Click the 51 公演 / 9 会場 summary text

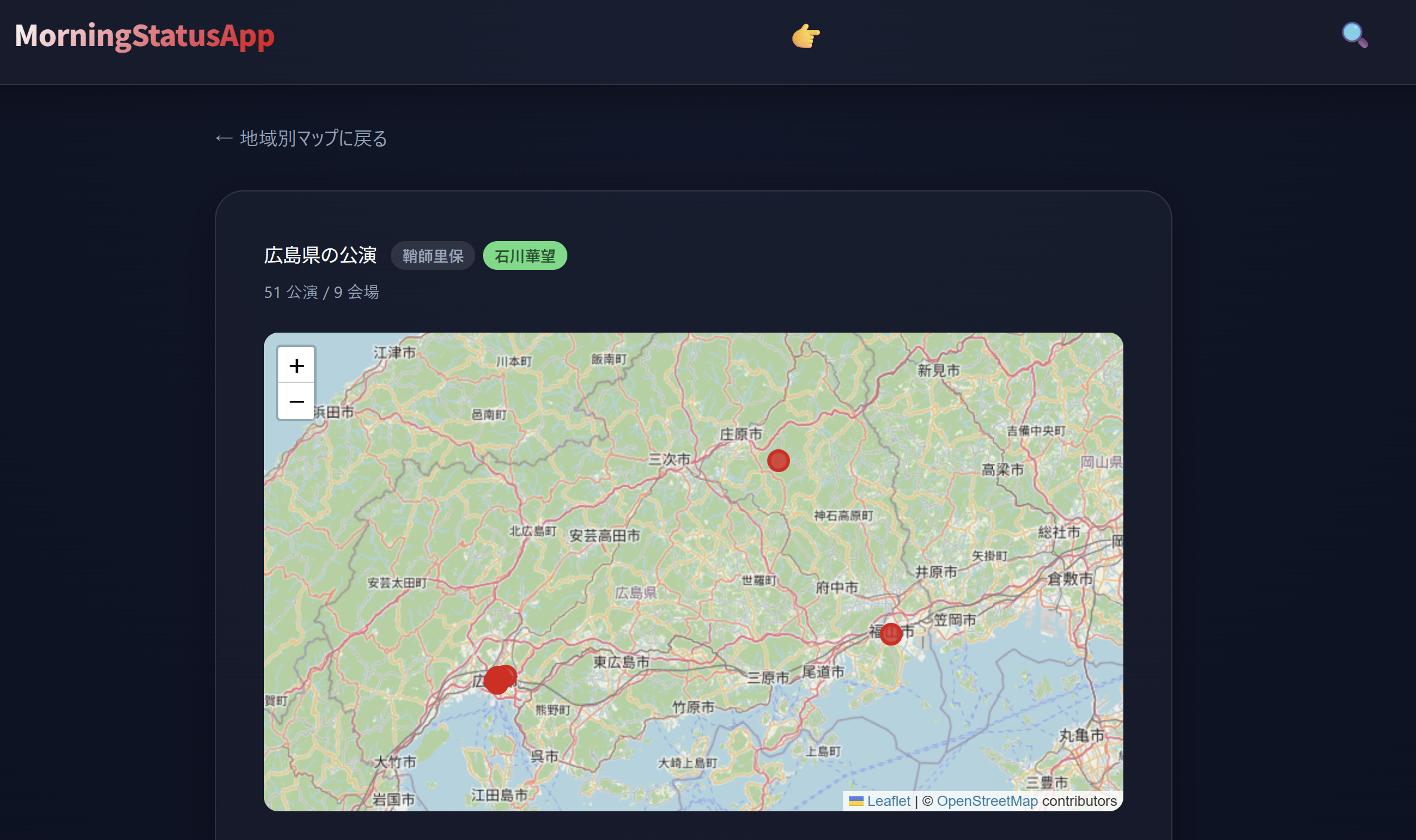[x=321, y=292]
